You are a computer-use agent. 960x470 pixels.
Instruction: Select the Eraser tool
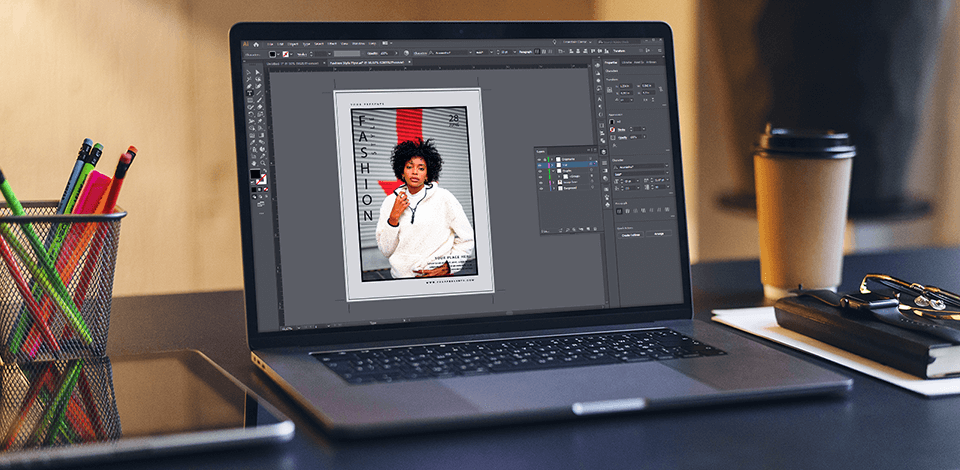258,107
